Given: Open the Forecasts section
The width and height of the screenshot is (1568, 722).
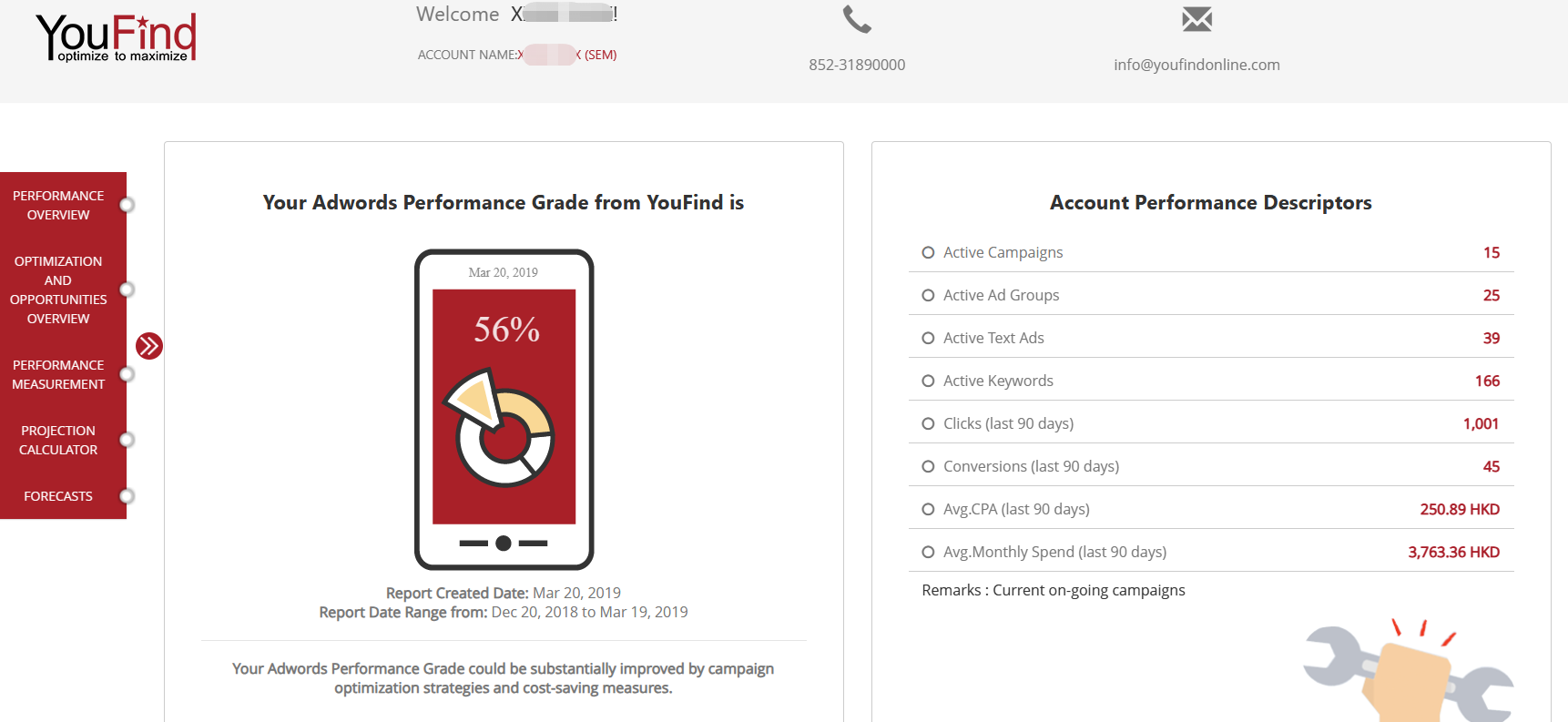Looking at the screenshot, I should [58, 496].
